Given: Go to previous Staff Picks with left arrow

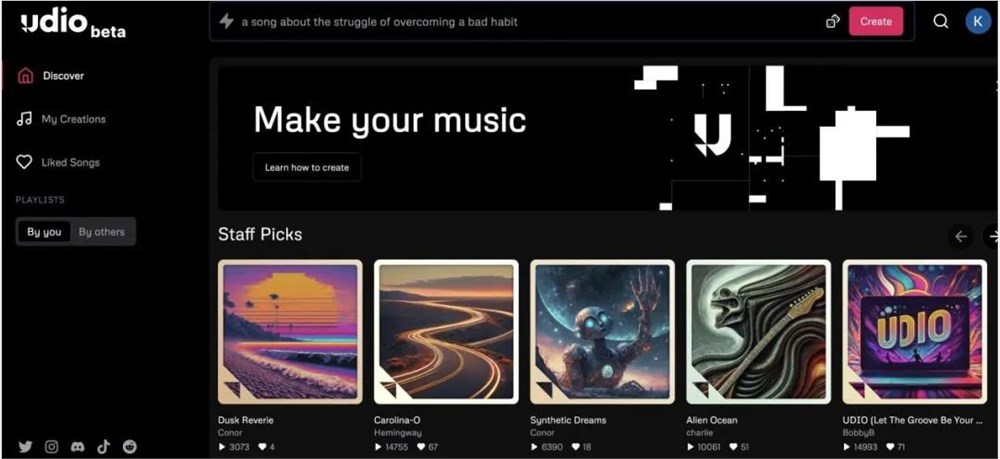Looking at the screenshot, I should tap(961, 237).
